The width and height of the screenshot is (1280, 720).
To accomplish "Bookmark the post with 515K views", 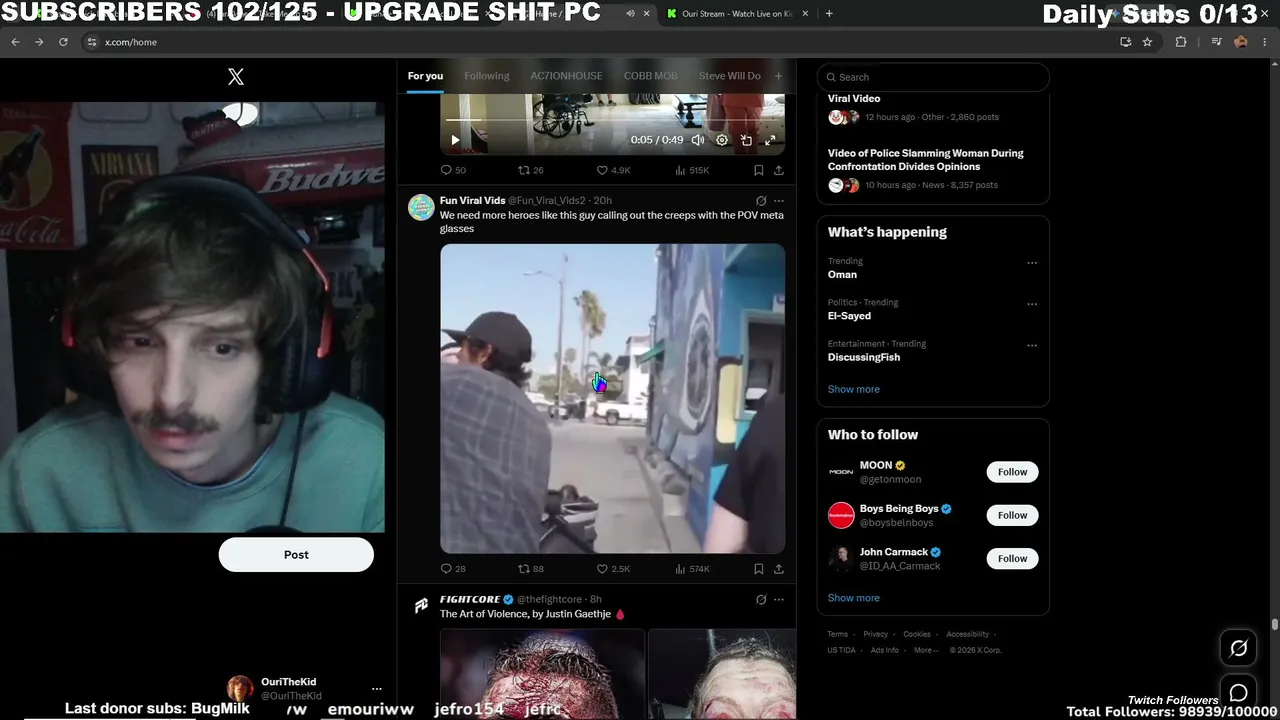I will [759, 170].
